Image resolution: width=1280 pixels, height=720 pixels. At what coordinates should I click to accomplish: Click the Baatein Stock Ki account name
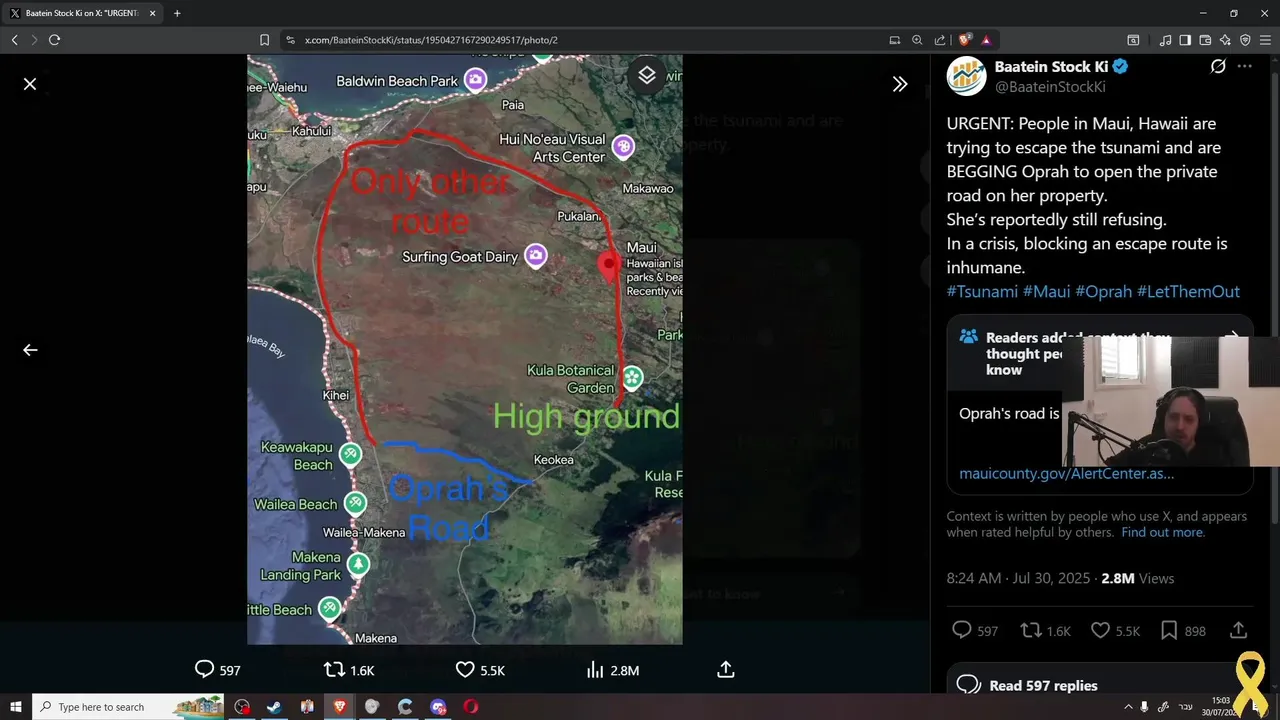point(1051,67)
